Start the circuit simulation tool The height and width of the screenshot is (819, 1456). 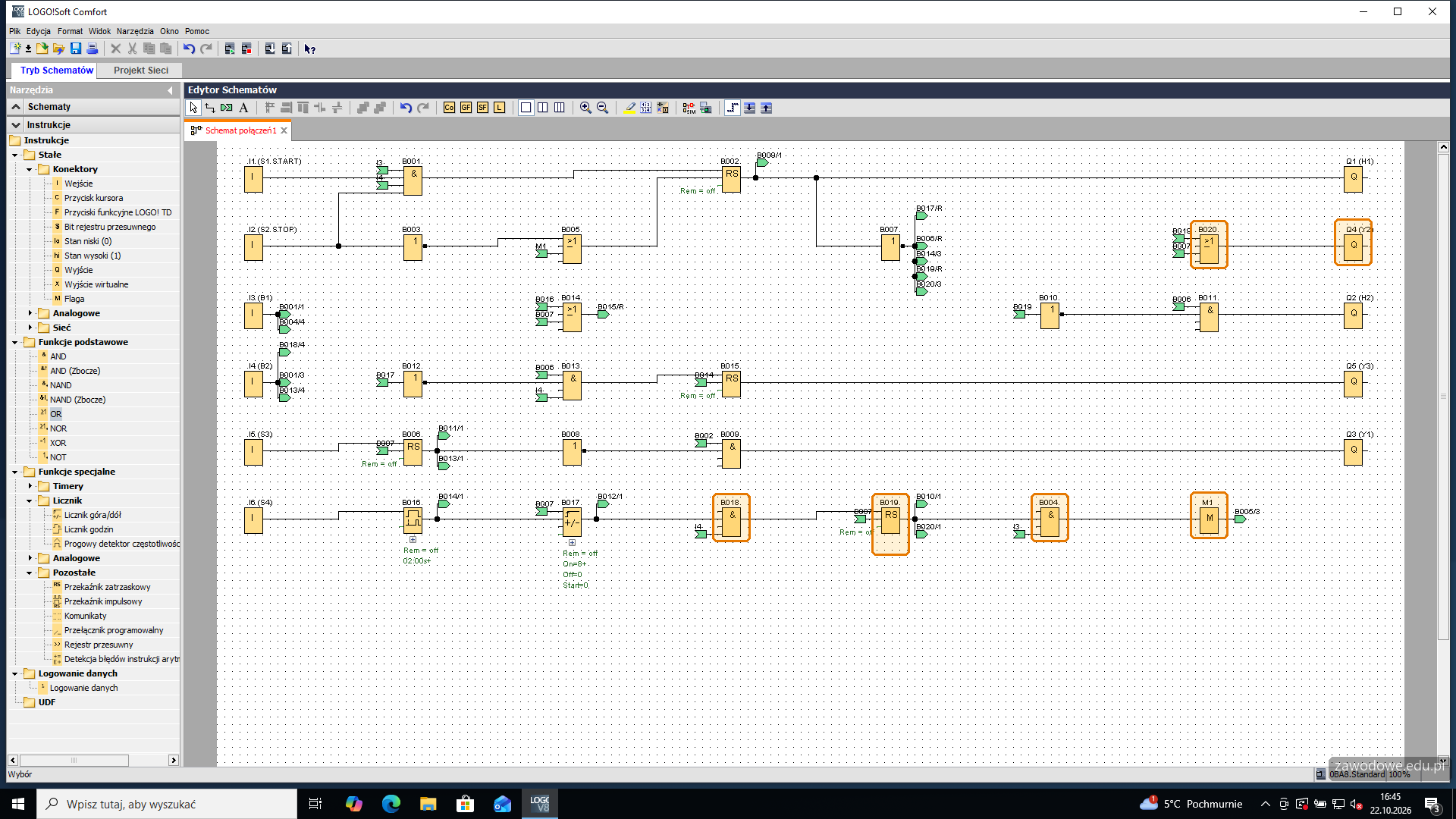click(689, 108)
